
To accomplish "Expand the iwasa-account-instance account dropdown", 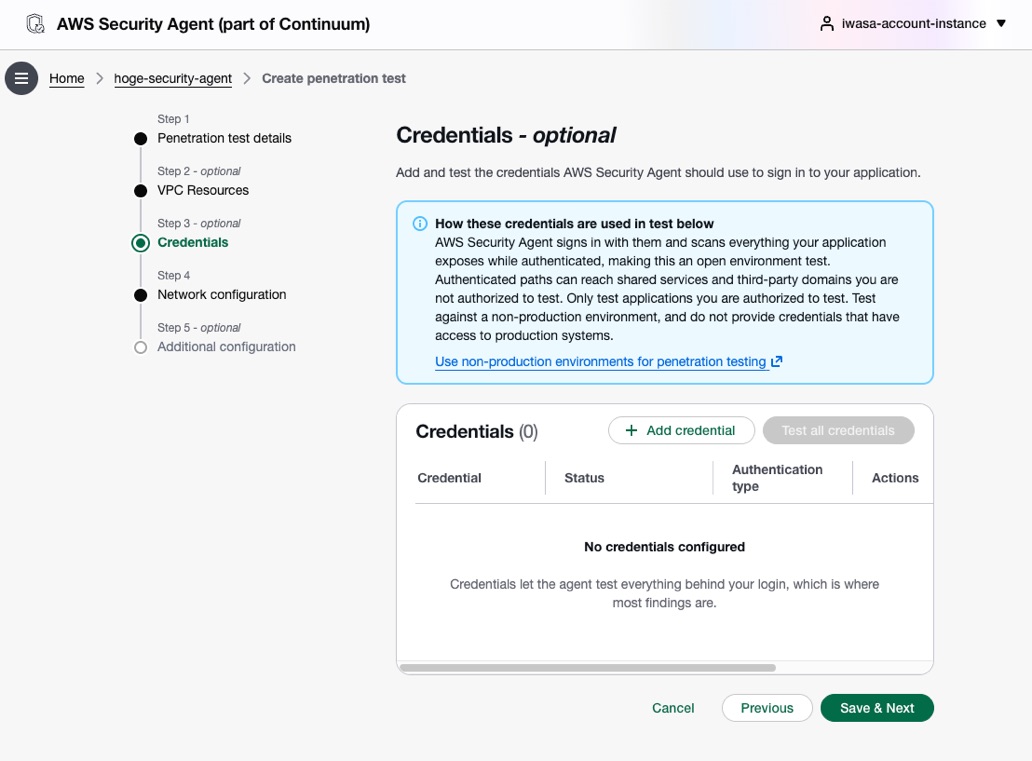I will [x=1001, y=24].
